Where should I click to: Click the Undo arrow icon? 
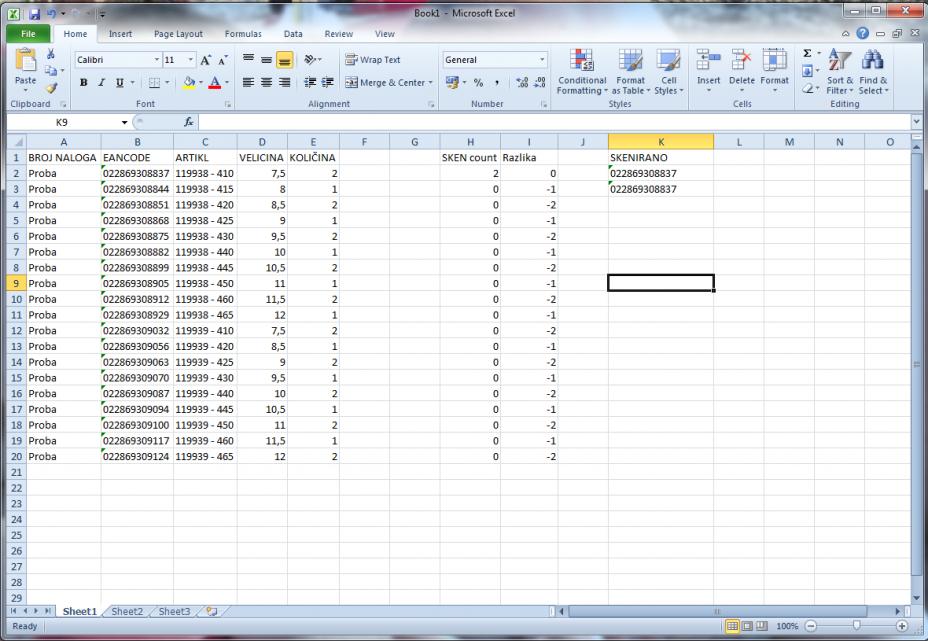pos(51,14)
